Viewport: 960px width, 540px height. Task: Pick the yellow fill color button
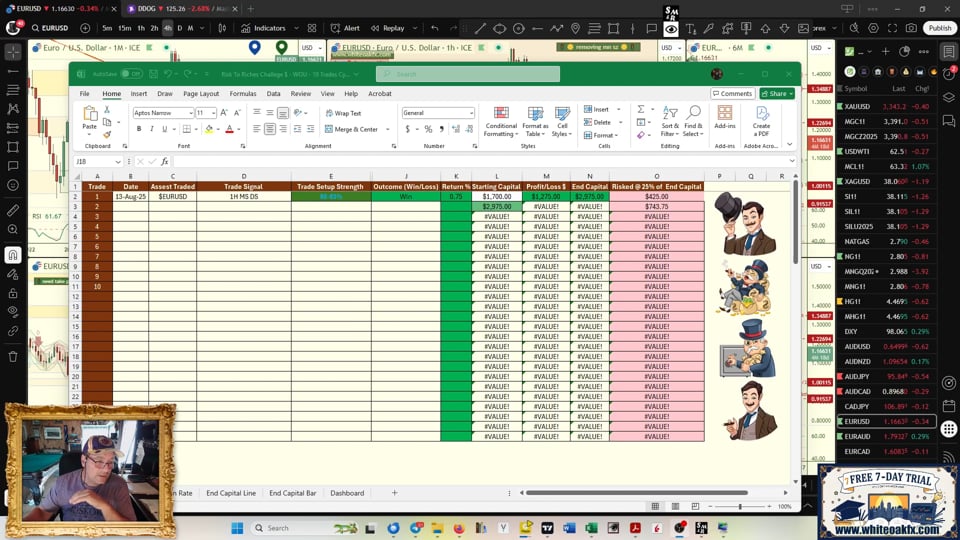pyautogui.click(x=209, y=129)
